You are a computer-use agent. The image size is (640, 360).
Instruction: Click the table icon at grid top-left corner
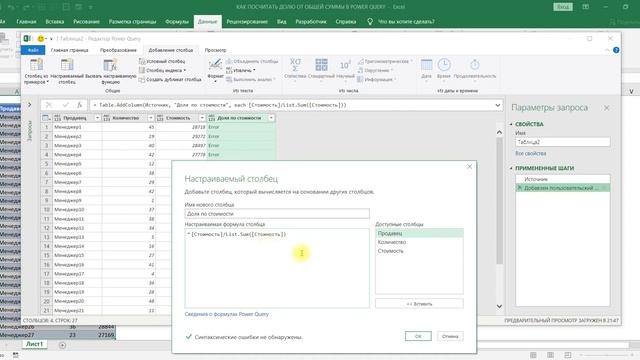(46, 118)
